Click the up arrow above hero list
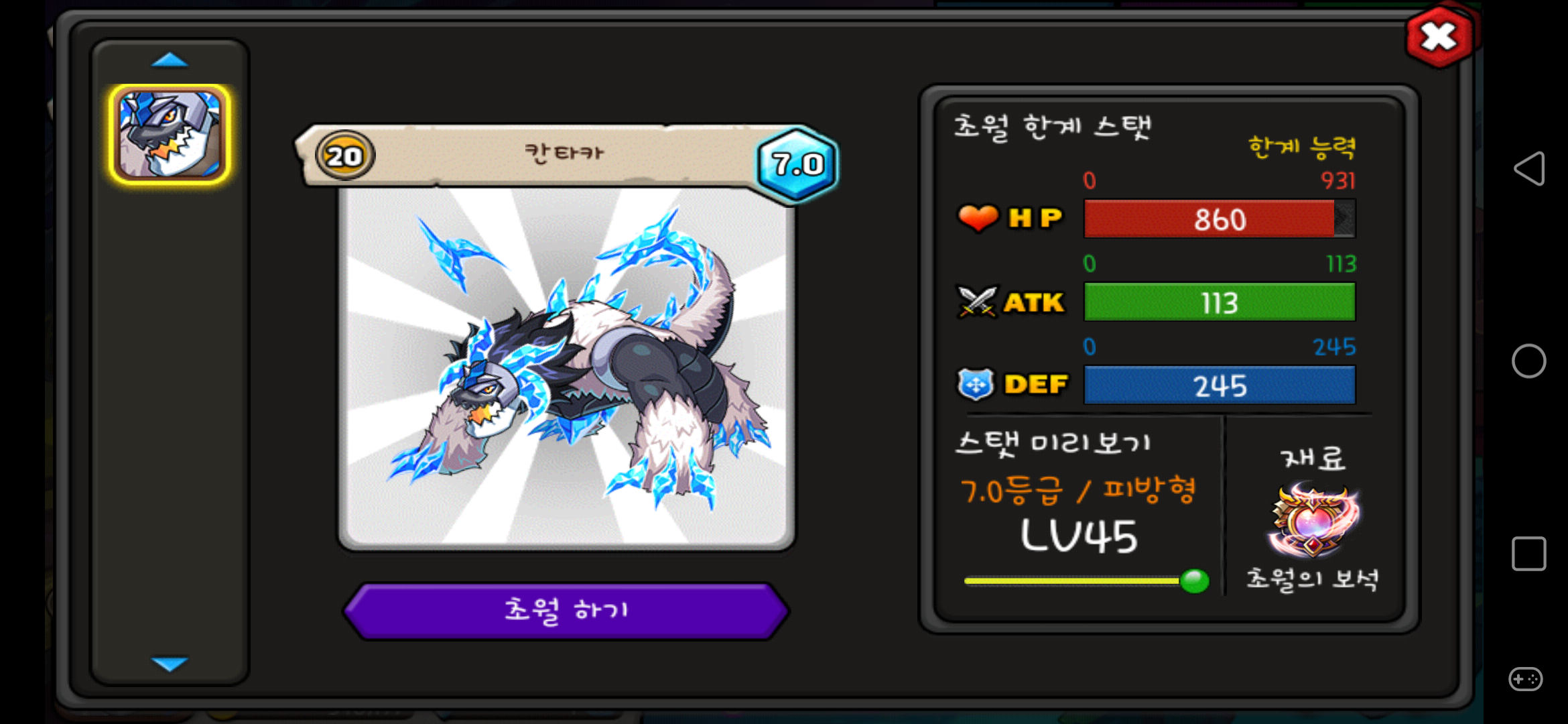The height and width of the screenshot is (724, 1568). pos(170,60)
